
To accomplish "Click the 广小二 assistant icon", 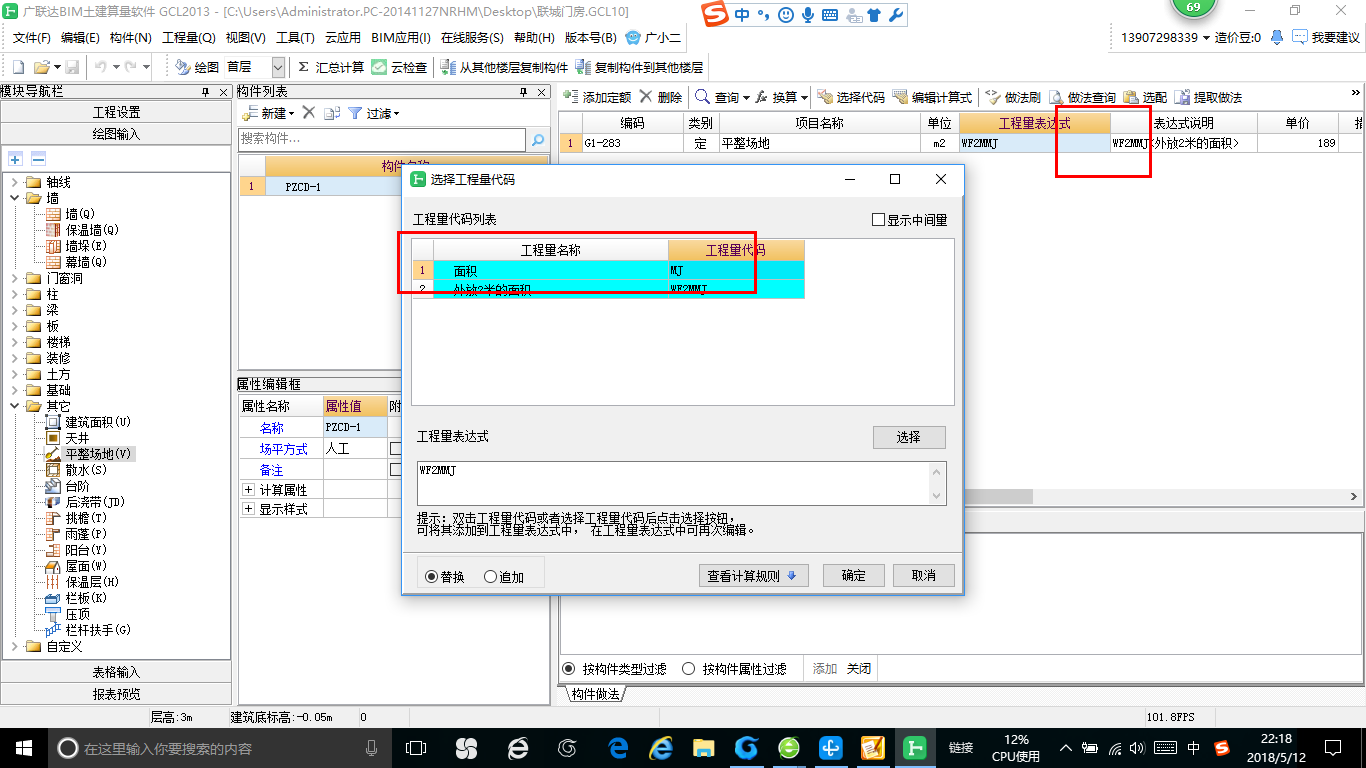I will (x=653, y=38).
